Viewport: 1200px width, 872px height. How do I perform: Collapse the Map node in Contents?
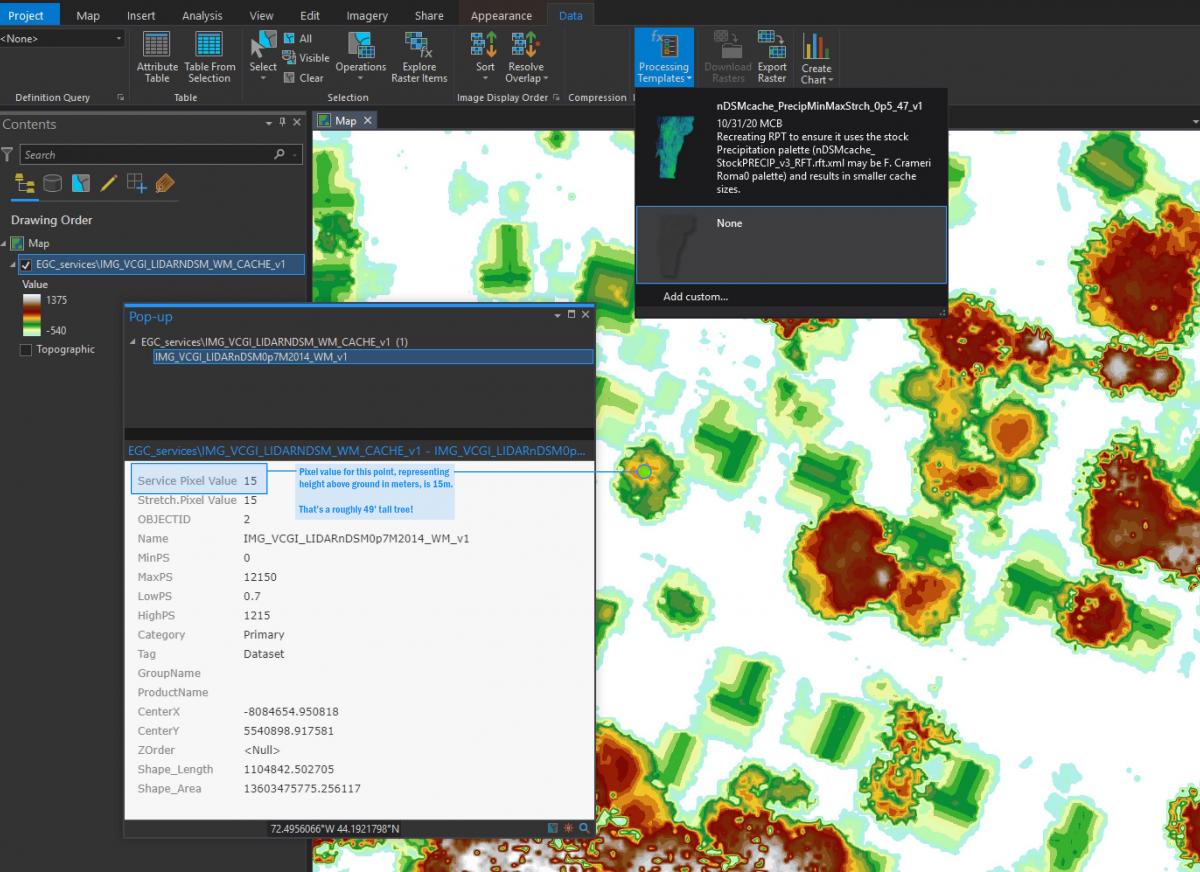pos(5,243)
